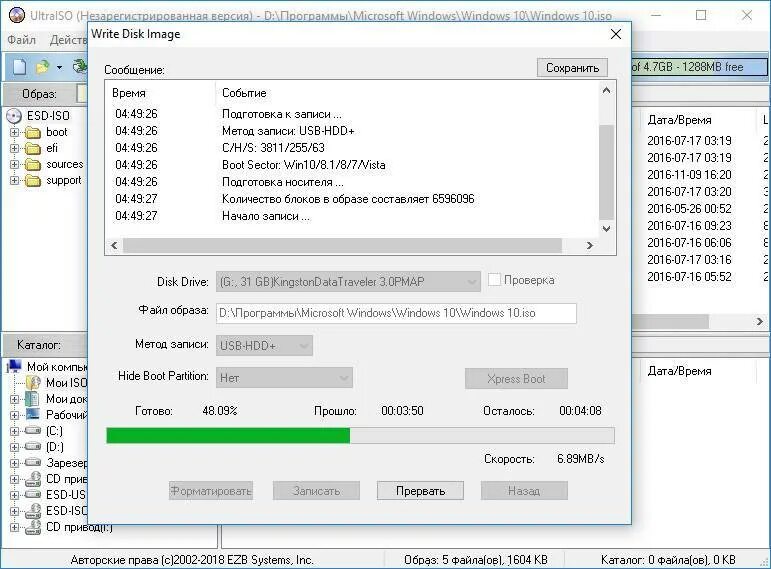
Task: Select the support folder icon
Action: [x=32, y=181]
